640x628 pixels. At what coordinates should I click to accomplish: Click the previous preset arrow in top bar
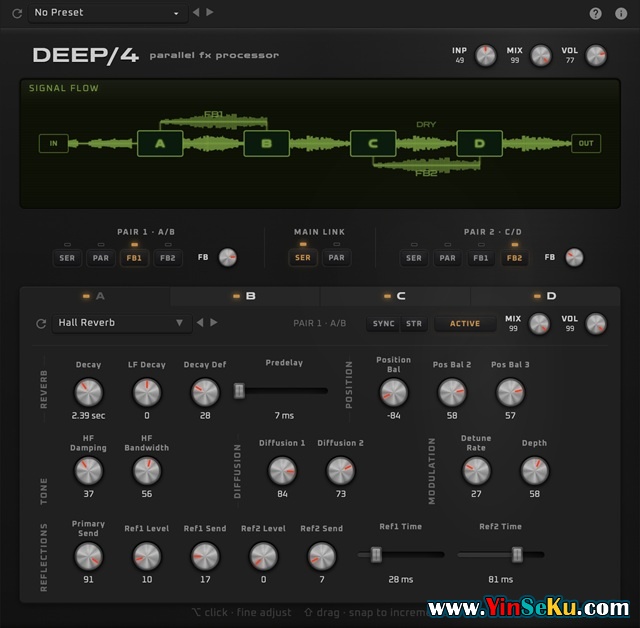196,13
